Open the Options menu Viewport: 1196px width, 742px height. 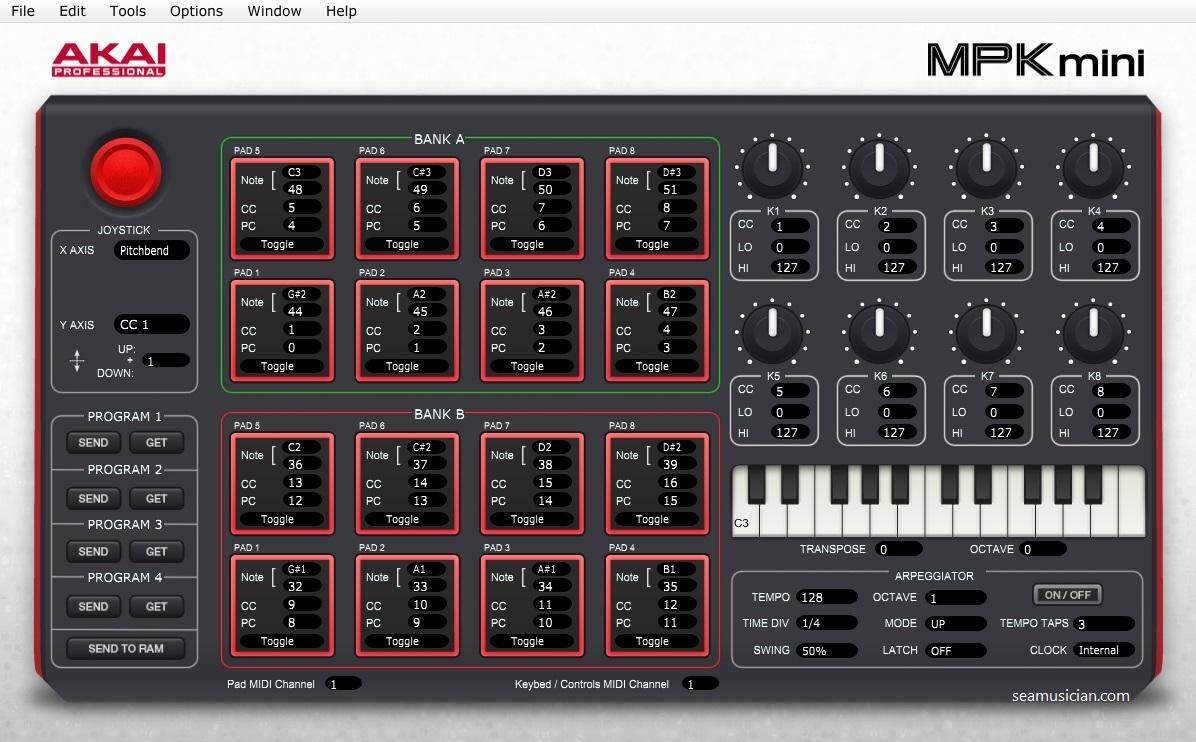[x=196, y=11]
